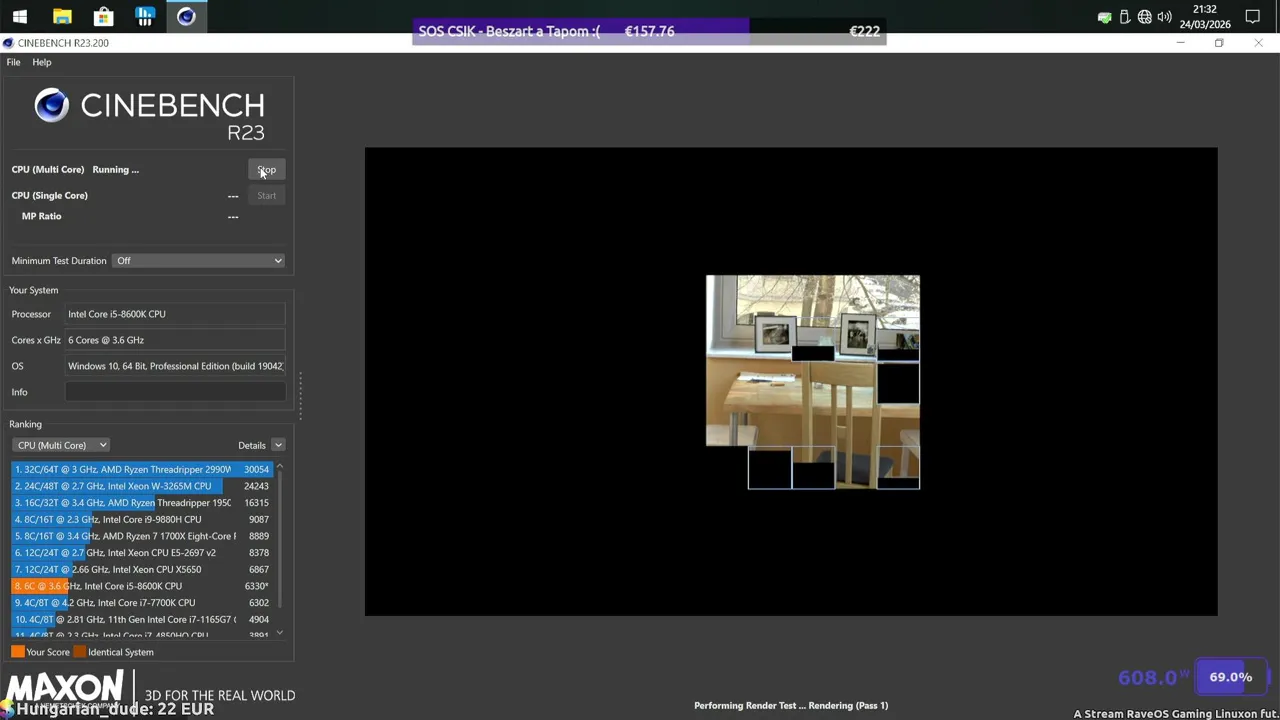Viewport: 1280px width, 720px height.
Task: Click into the Info text field
Action: tap(175, 392)
